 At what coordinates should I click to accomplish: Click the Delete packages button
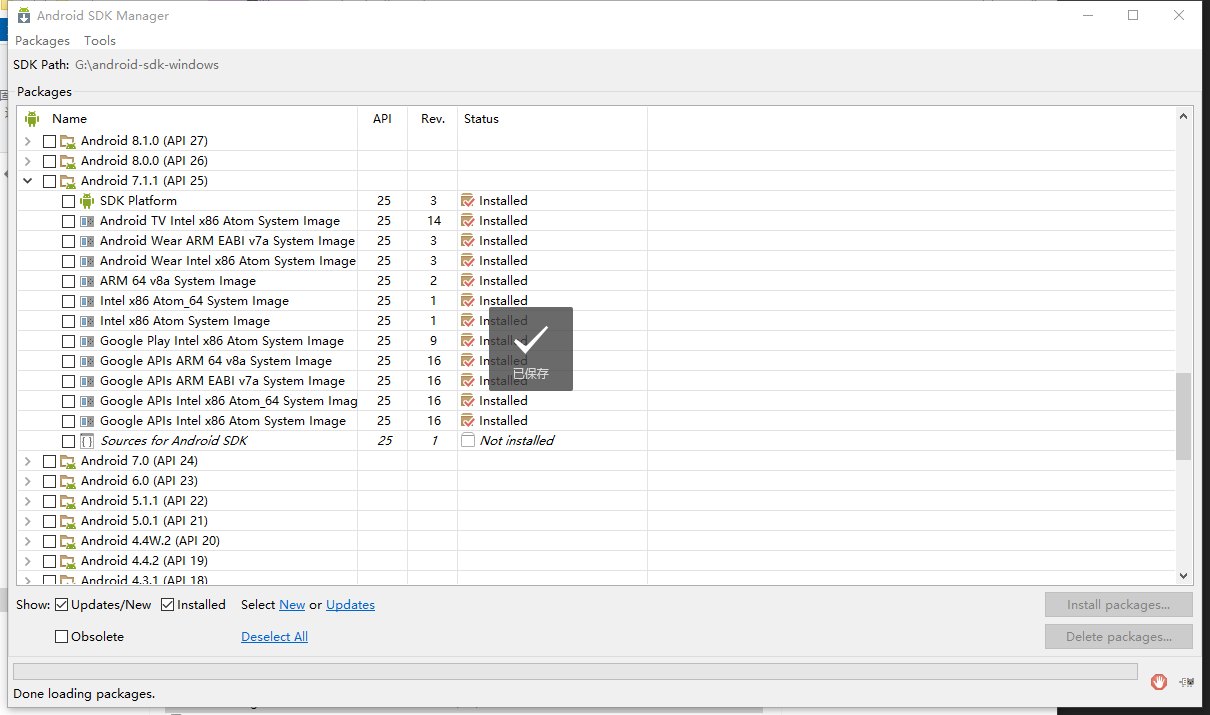point(1119,637)
